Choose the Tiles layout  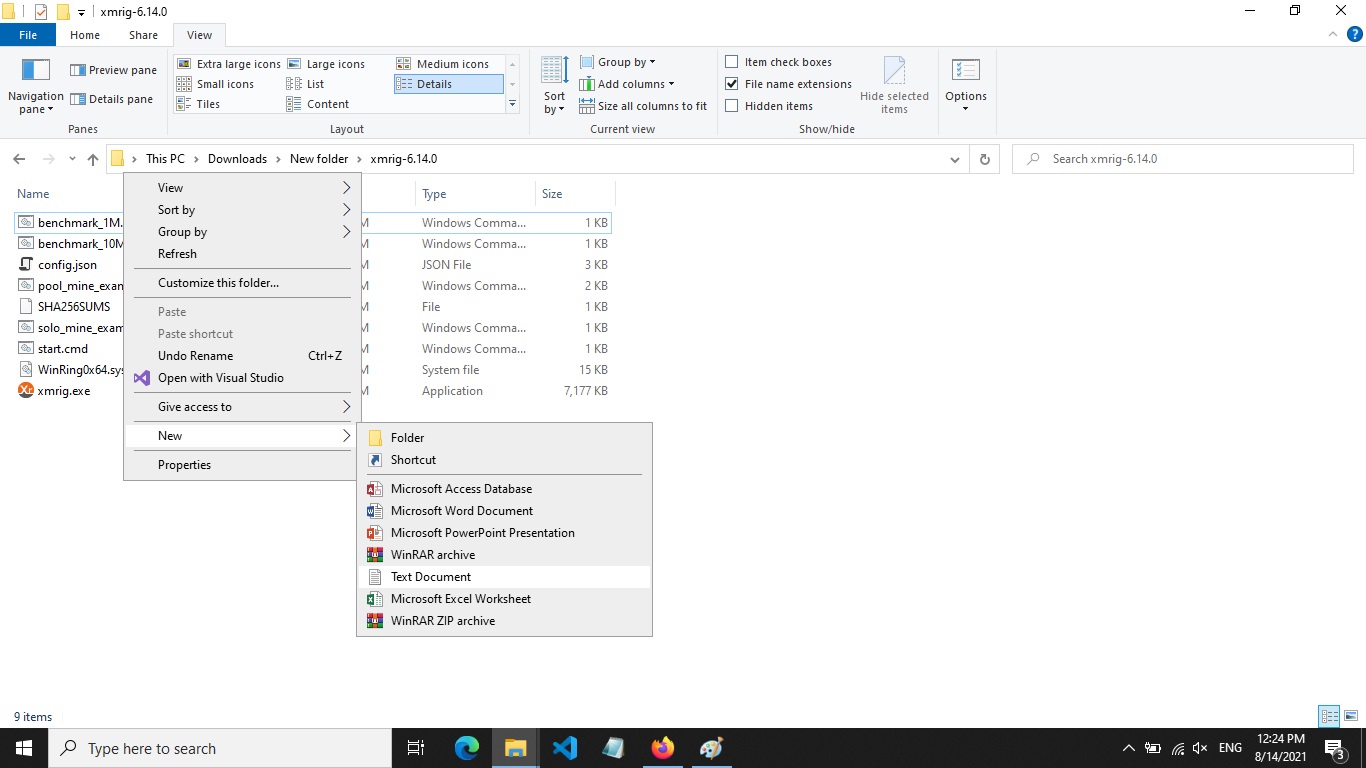(x=199, y=104)
